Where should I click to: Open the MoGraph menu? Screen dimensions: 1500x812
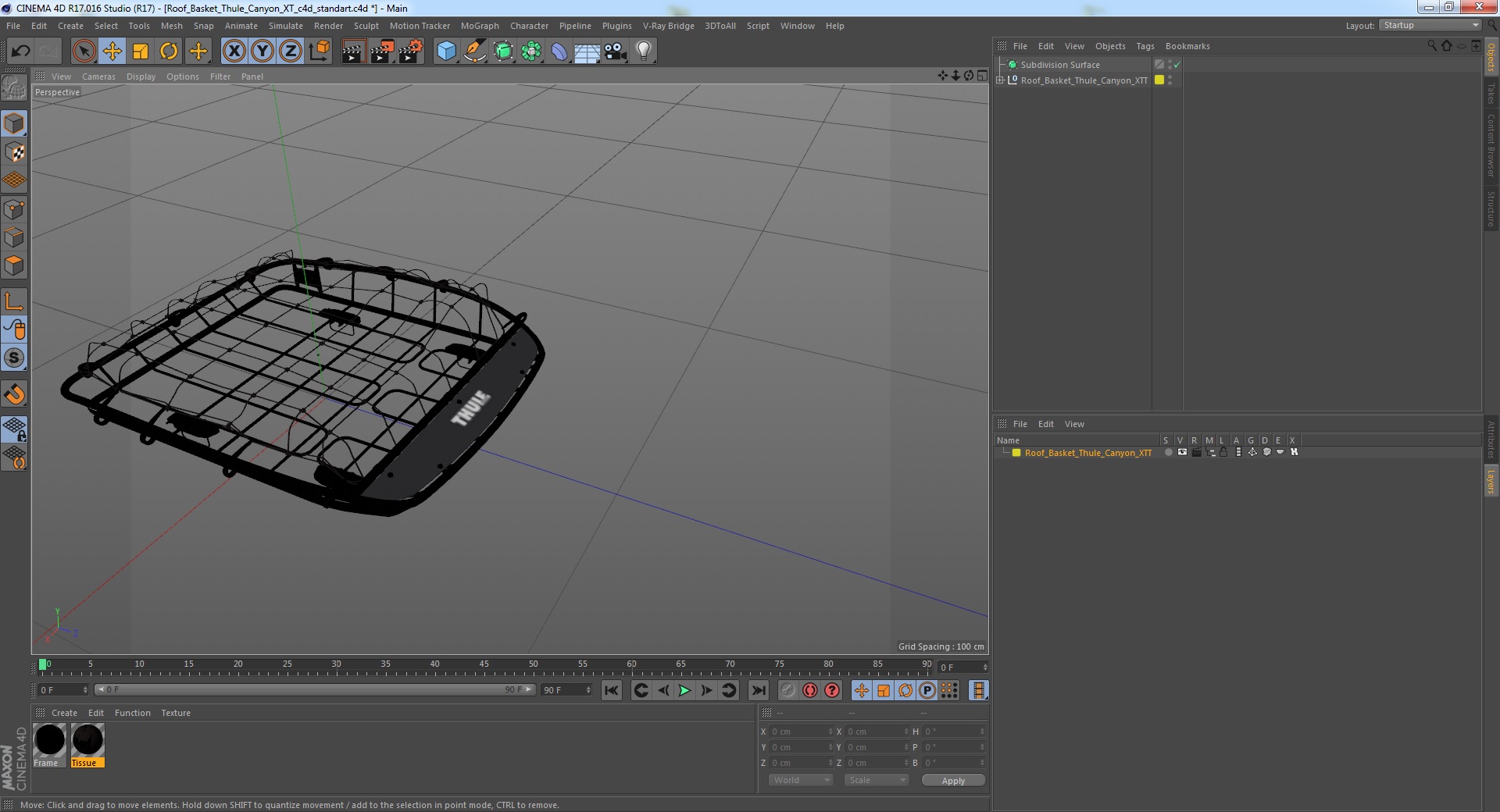click(480, 26)
